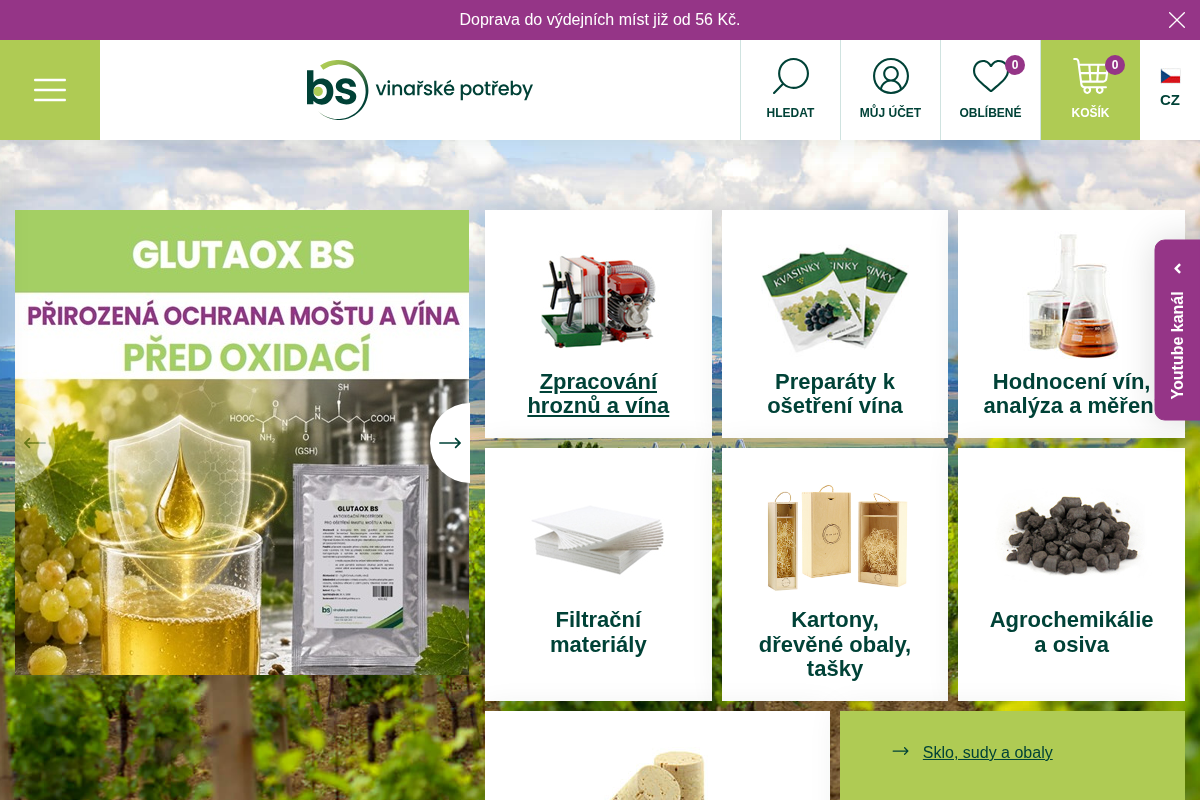This screenshot has height=800, width=1200.
Task: Open the hamburger menu
Action: (50, 90)
